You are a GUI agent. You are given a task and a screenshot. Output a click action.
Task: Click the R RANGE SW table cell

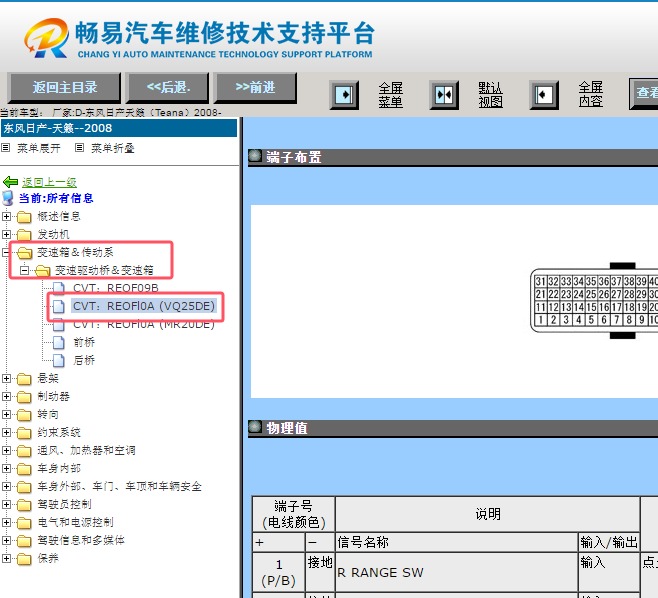(x=457, y=573)
